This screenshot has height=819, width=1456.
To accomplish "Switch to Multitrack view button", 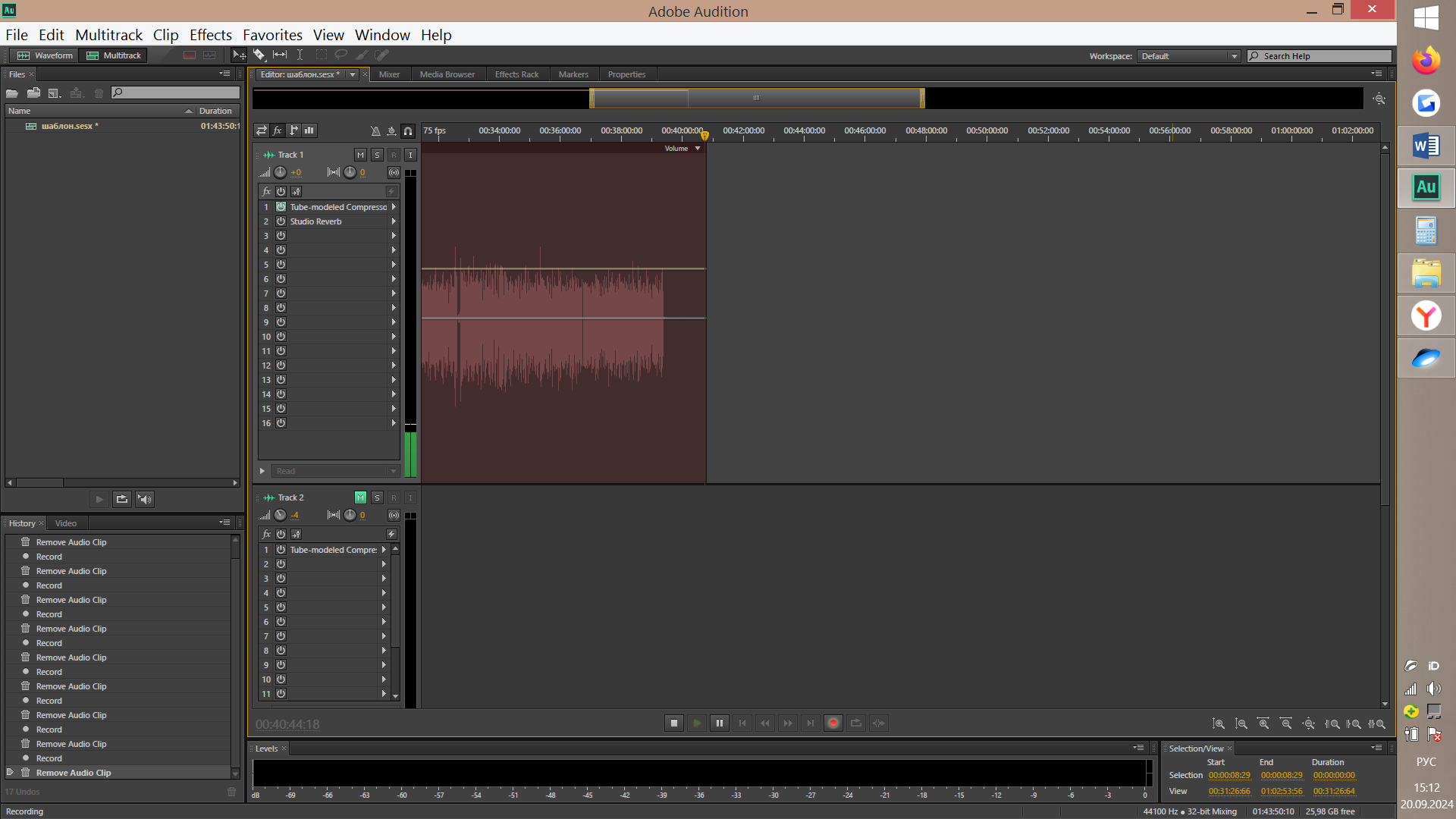I will pyautogui.click(x=114, y=55).
